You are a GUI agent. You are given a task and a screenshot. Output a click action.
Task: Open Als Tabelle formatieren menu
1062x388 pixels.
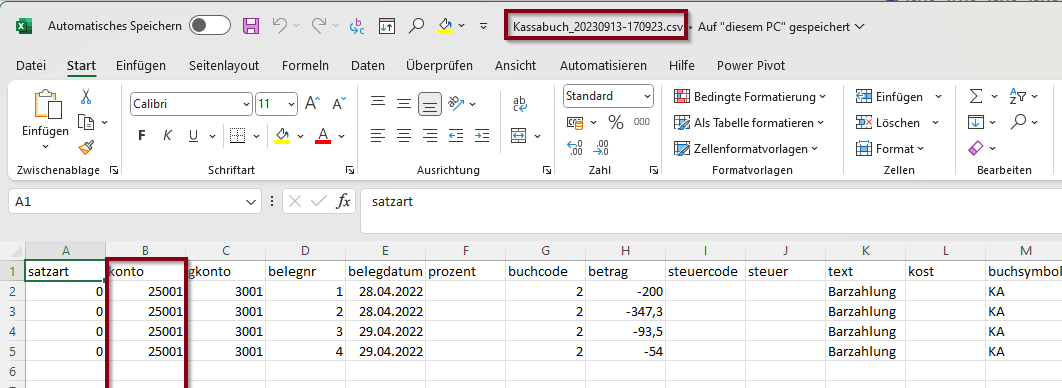(749, 123)
